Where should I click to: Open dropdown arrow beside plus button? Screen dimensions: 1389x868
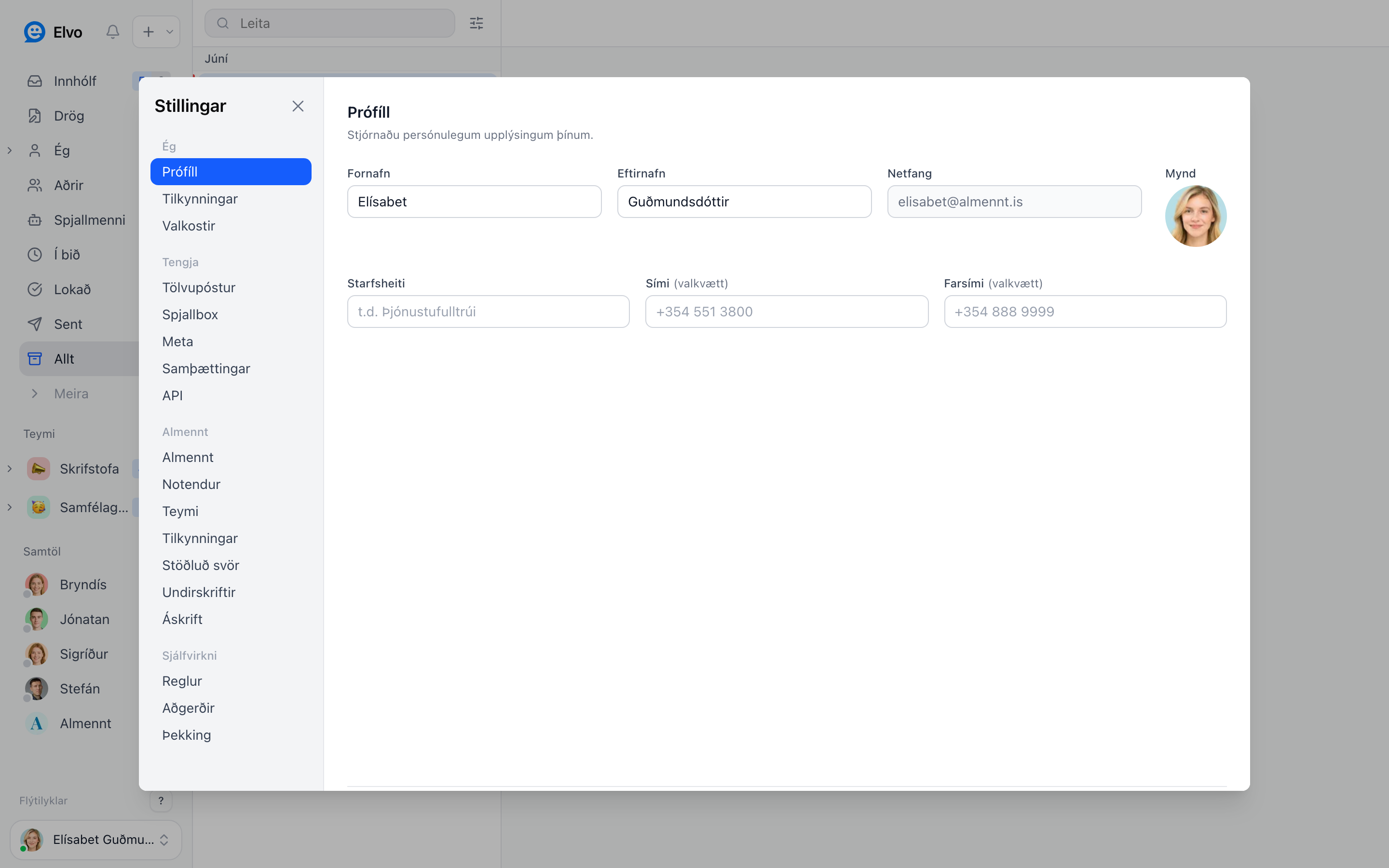[169, 31]
